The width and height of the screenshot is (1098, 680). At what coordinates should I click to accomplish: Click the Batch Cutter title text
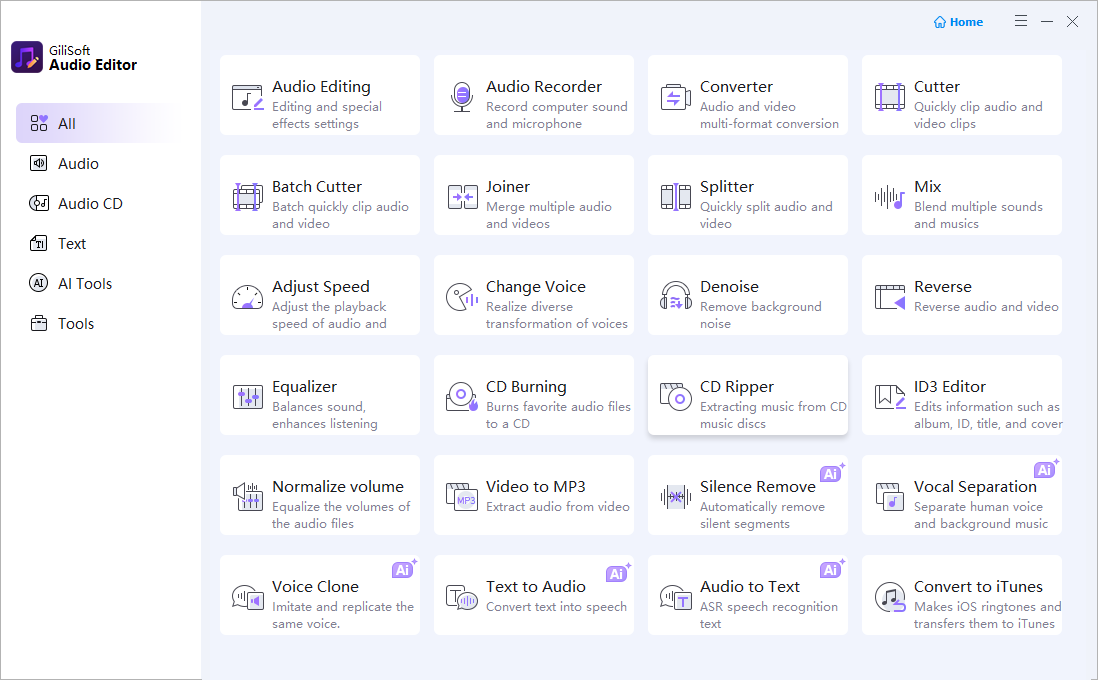pyautogui.click(x=317, y=186)
